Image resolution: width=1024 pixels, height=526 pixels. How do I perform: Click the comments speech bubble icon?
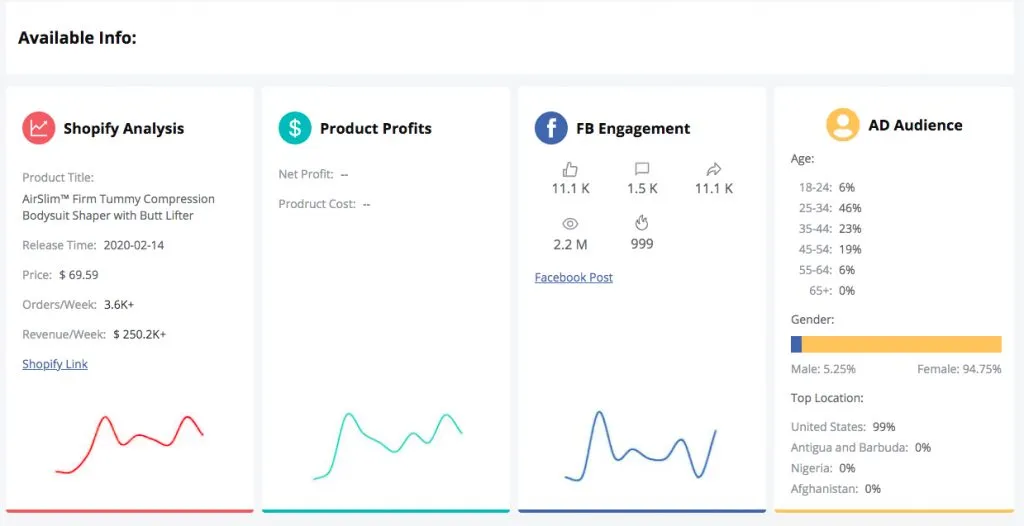pyautogui.click(x=642, y=169)
